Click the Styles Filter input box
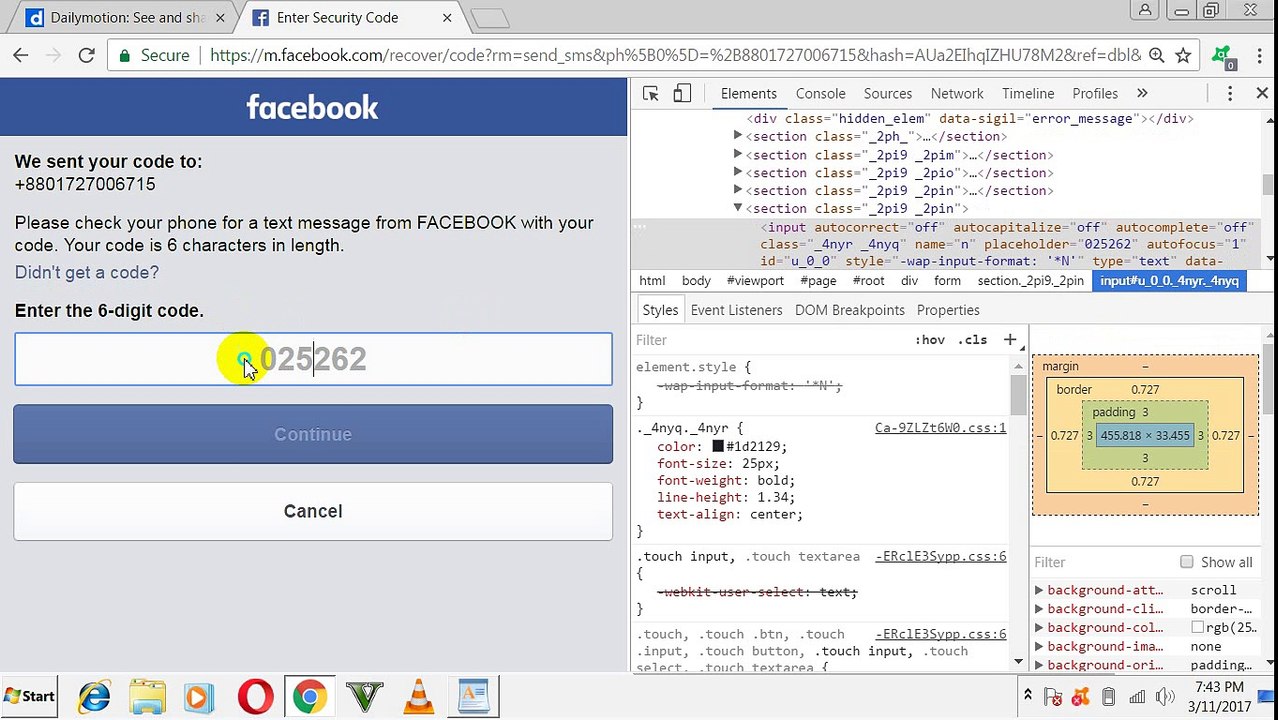This screenshot has width=1278, height=720. (x=770, y=340)
